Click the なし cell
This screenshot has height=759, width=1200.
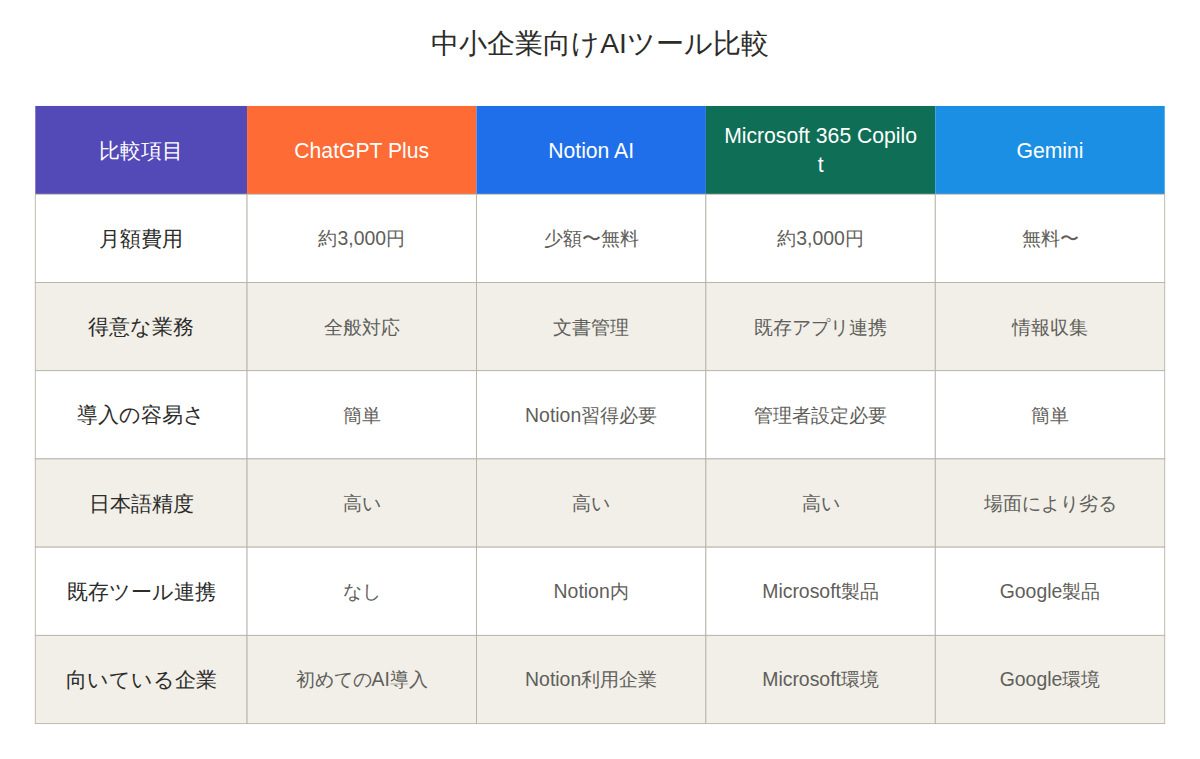(x=362, y=591)
